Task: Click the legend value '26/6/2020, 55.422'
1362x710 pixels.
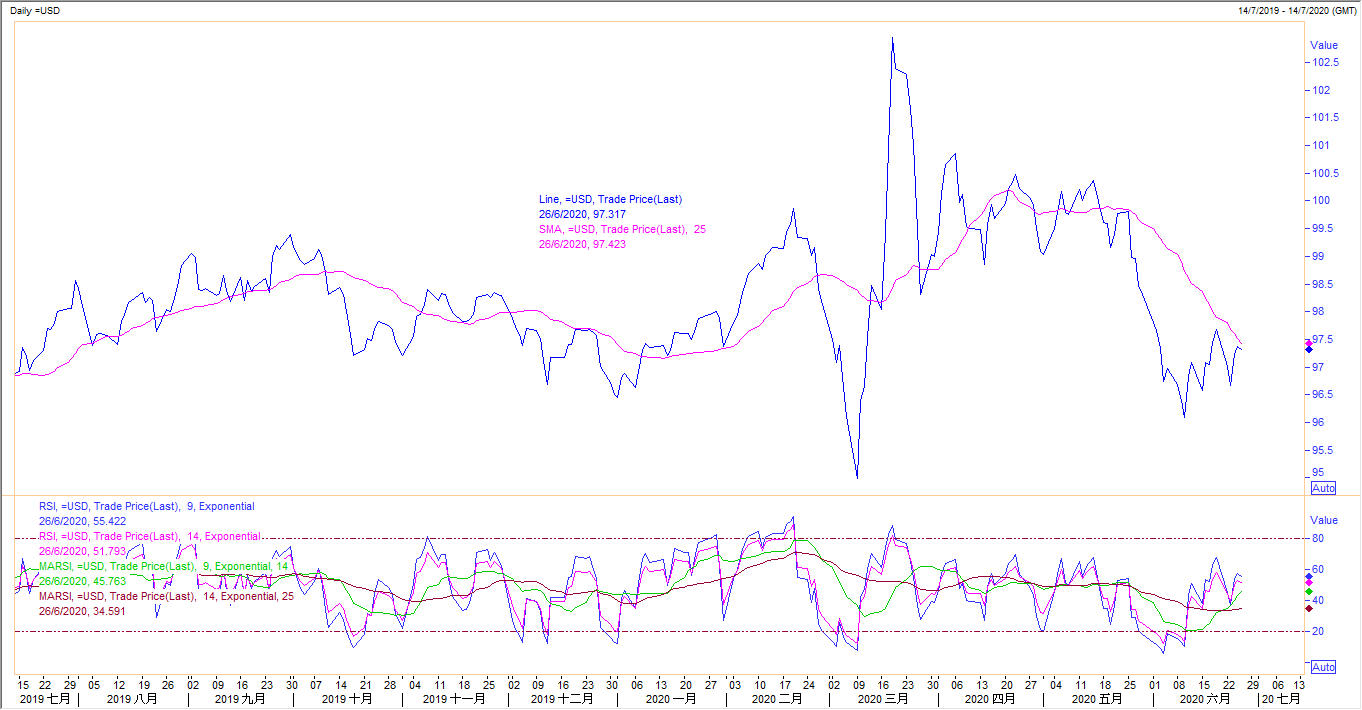Action: (83, 521)
